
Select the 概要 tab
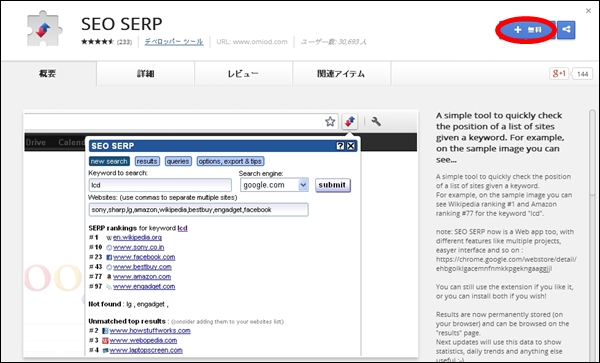click(x=48, y=73)
